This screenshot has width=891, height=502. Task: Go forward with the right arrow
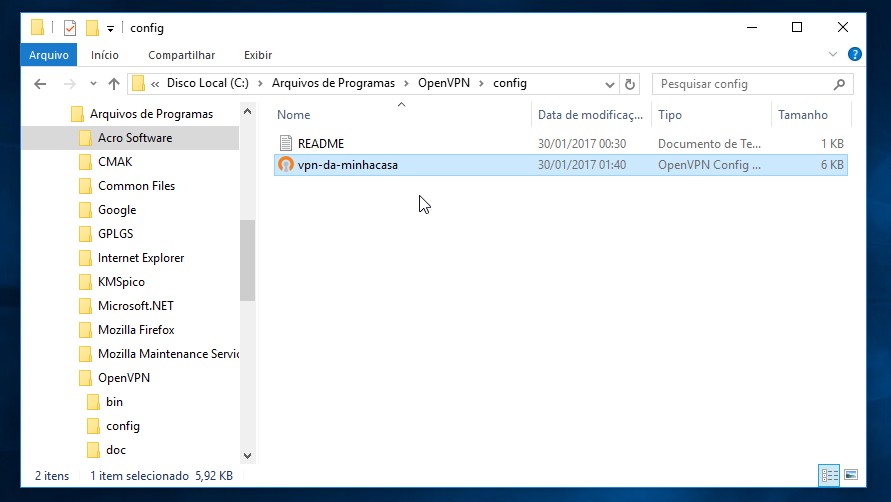69,84
